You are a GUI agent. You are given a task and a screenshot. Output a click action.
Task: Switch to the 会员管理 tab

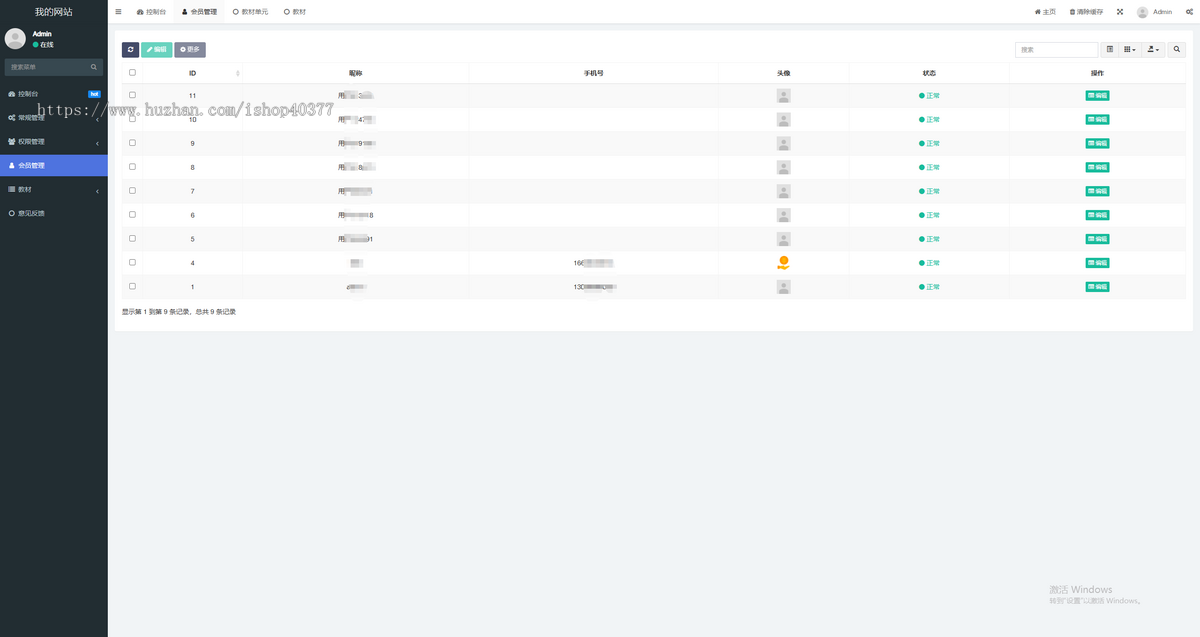tap(199, 12)
